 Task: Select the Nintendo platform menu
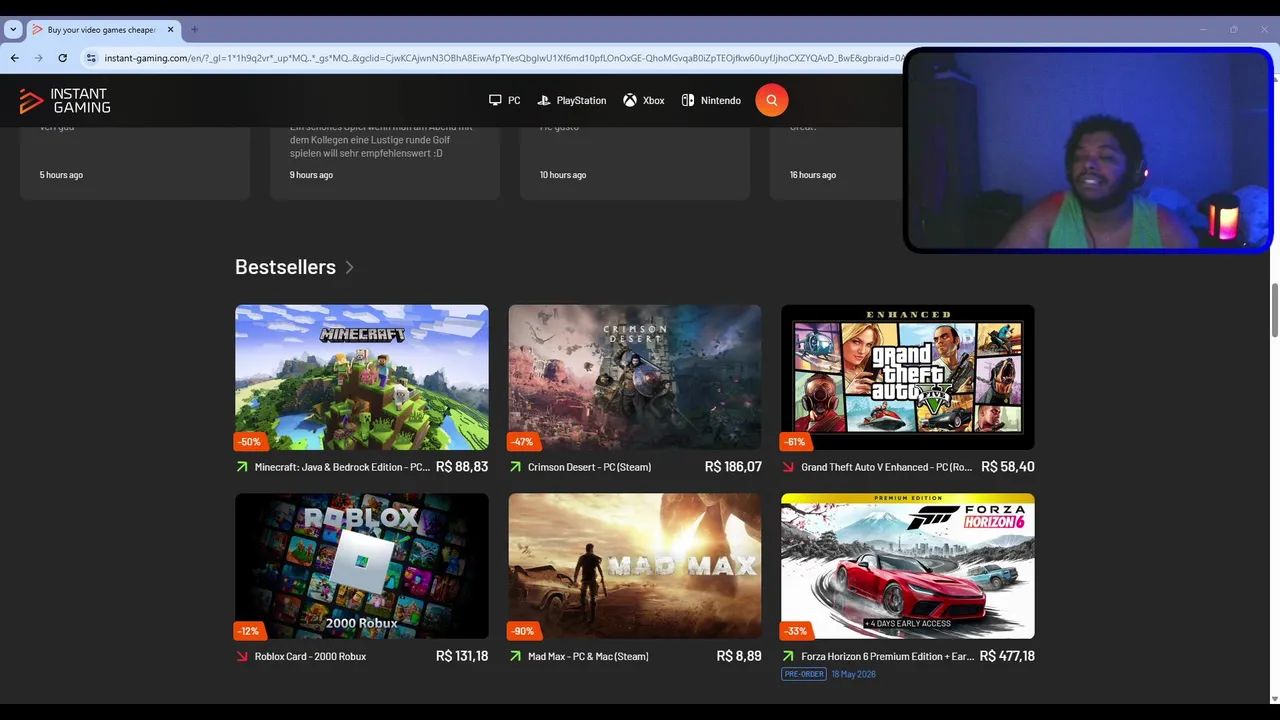[x=711, y=100]
